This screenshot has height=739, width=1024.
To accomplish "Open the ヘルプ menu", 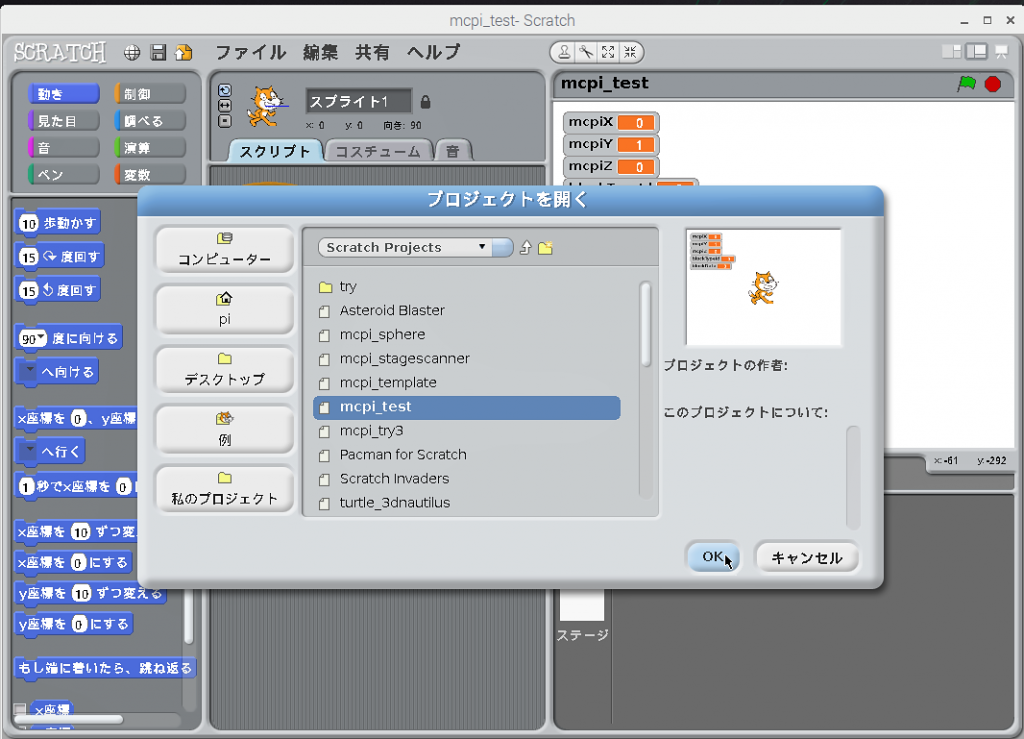I will tap(434, 52).
